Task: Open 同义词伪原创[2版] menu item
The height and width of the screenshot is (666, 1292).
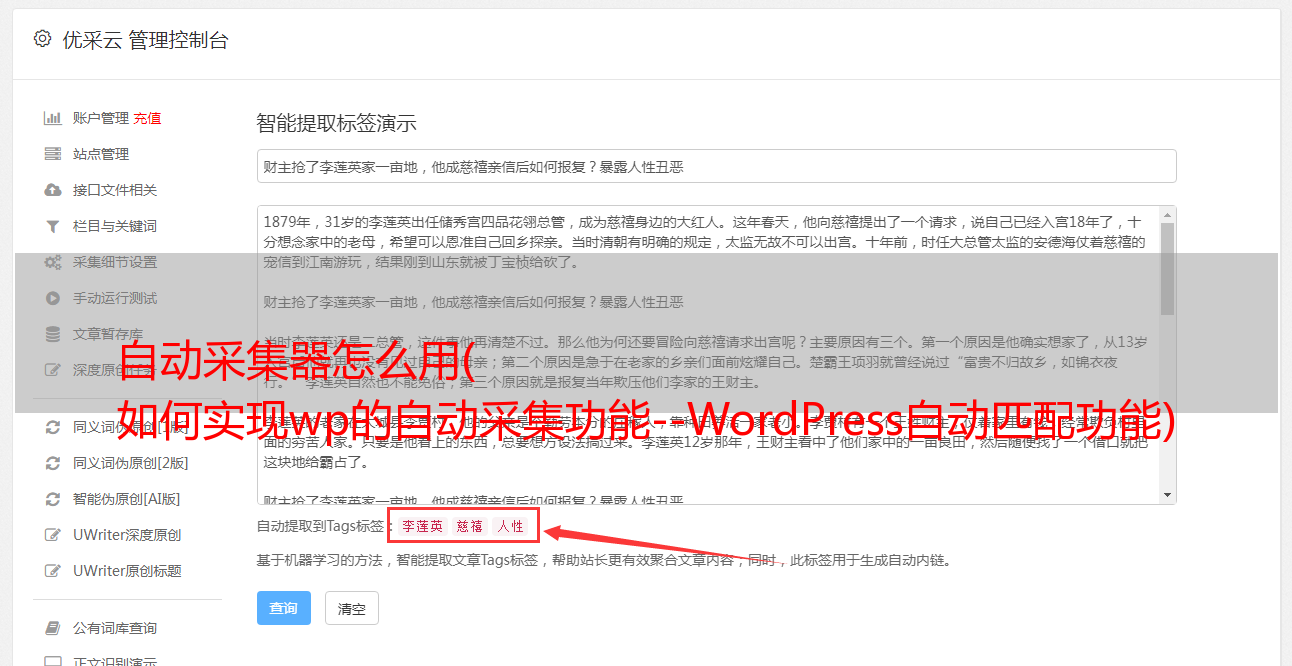Action: (131, 463)
